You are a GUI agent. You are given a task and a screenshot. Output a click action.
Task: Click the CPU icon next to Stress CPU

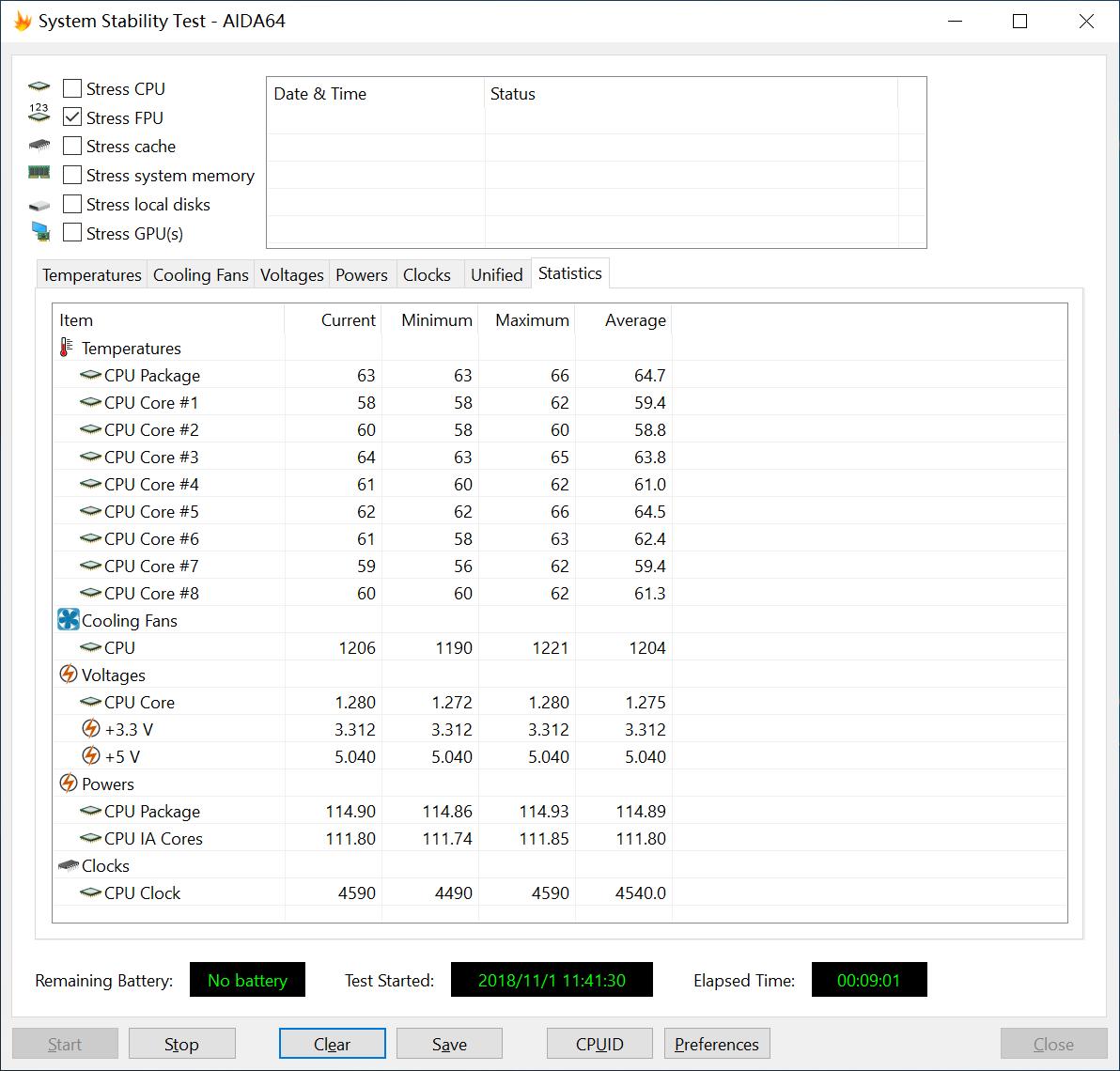39,85
